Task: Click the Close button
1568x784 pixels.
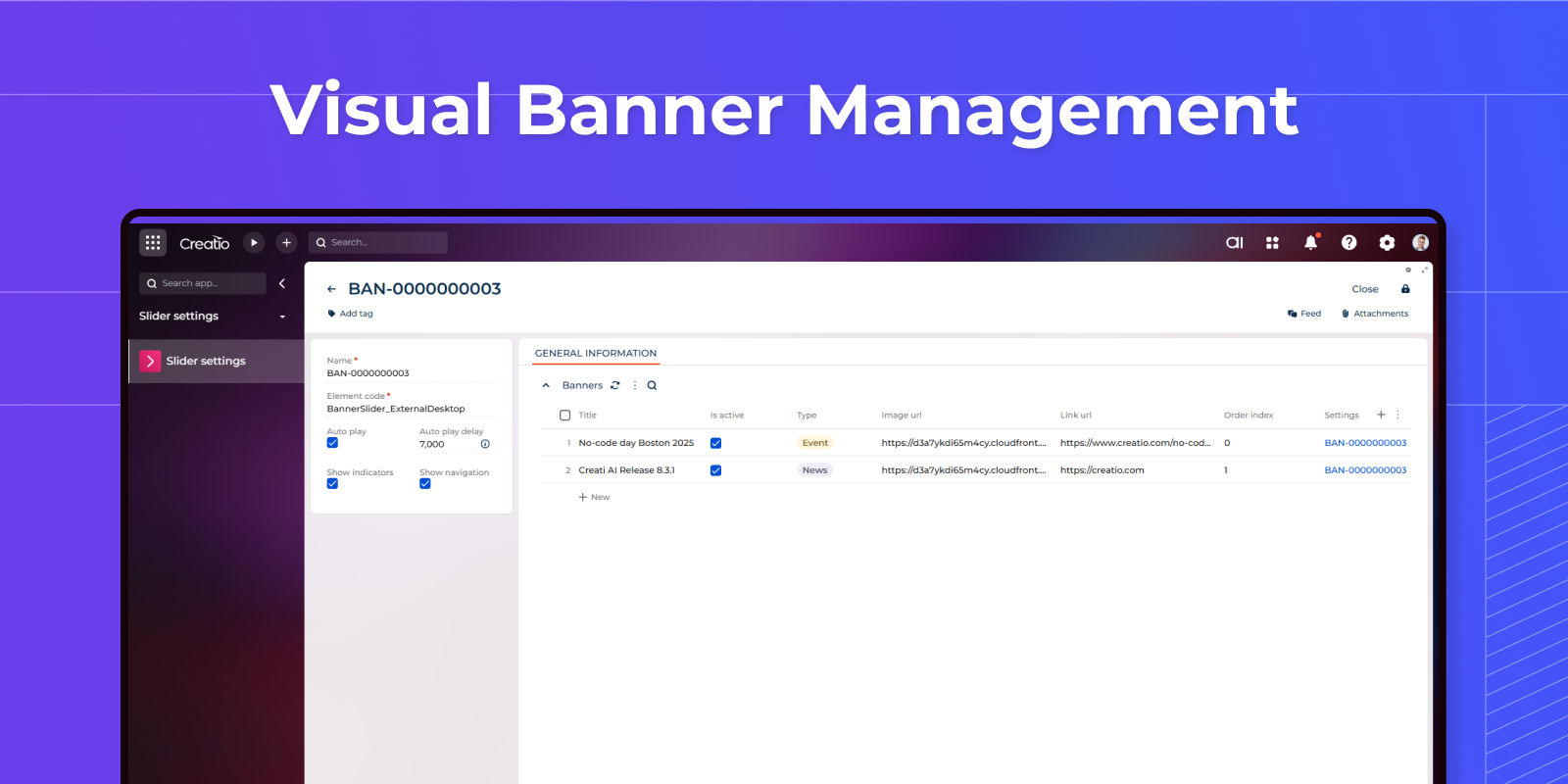Action: coord(1364,289)
